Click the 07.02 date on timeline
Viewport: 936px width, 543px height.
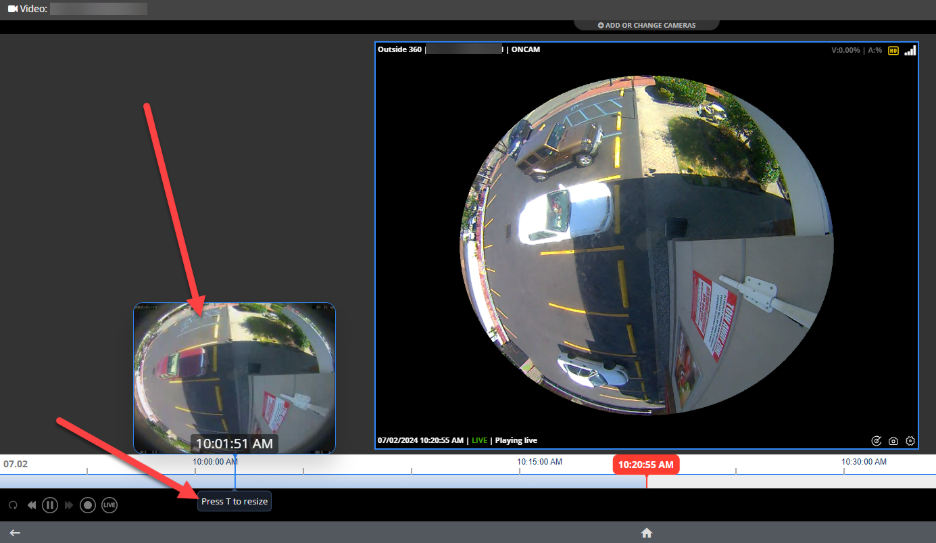coord(14,464)
